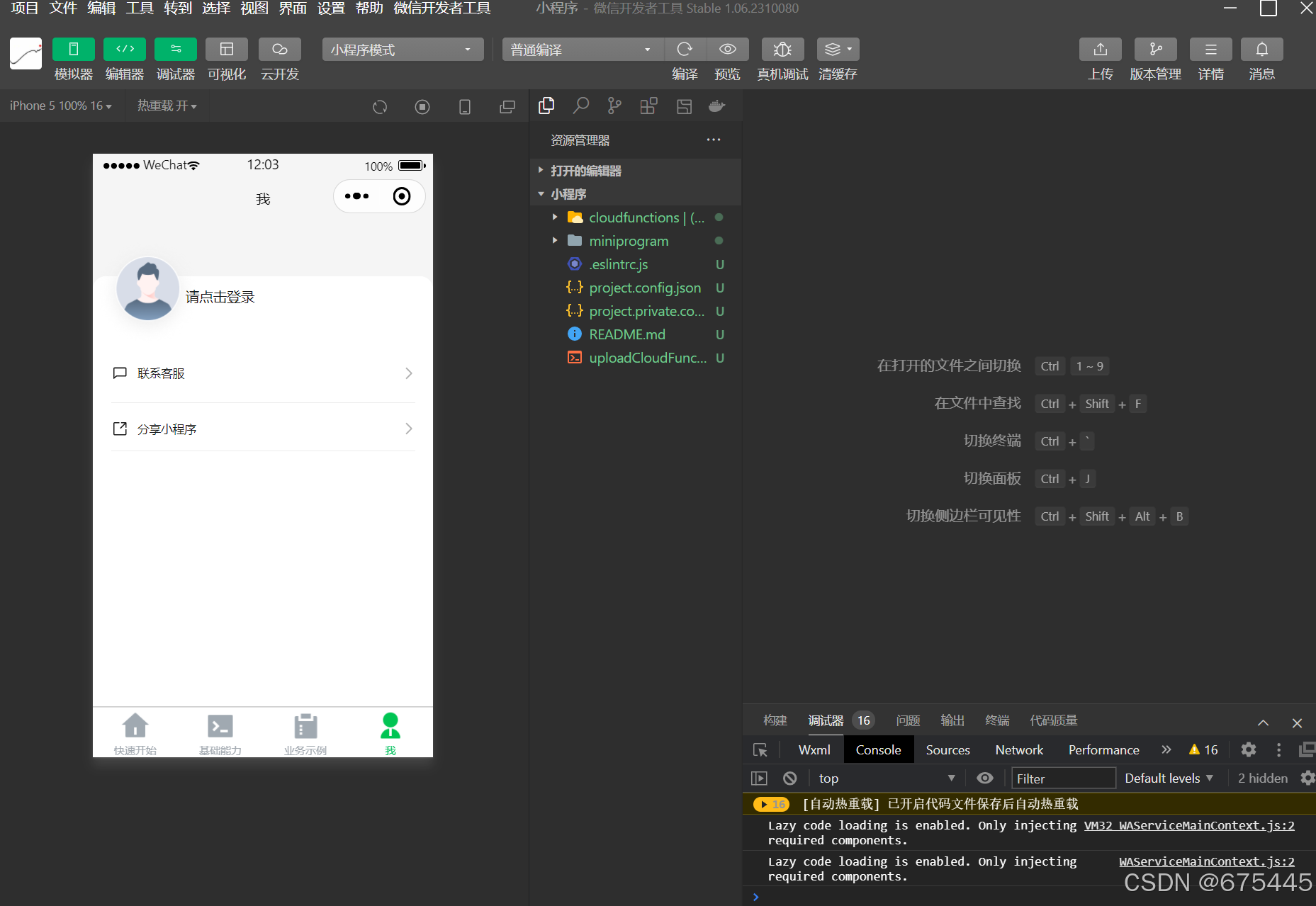Open the 文件 menu
The width and height of the screenshot is (1316, 906).
pos(63,9)
